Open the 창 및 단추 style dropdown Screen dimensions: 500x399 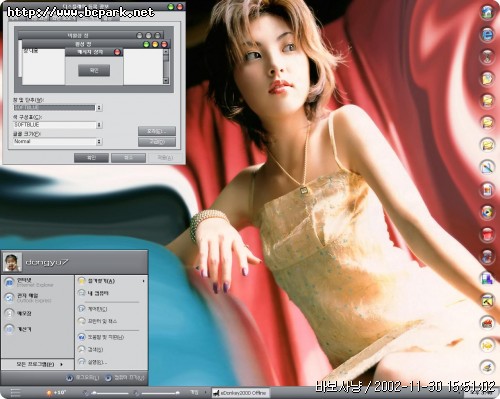coord(99,108)
